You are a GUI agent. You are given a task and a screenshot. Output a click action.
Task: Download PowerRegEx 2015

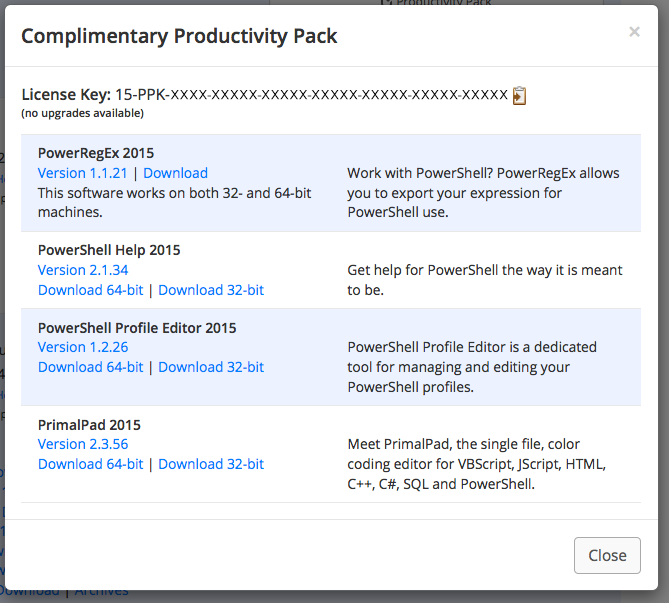[175, 173]
